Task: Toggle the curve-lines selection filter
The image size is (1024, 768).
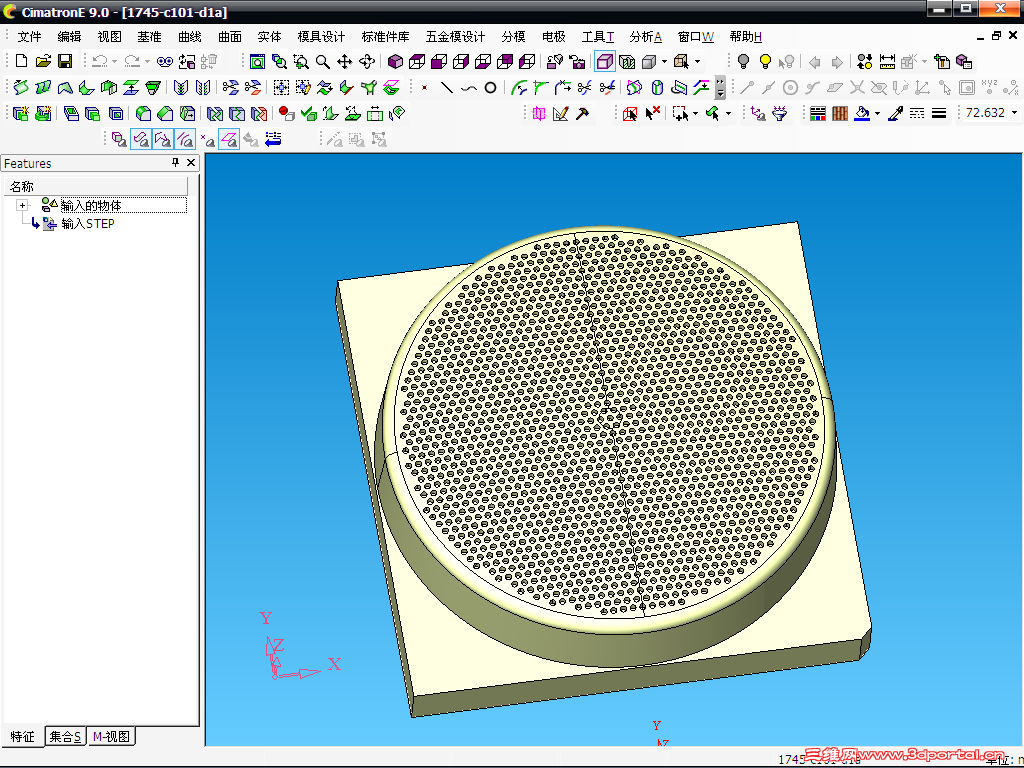Action: (185, 139)
